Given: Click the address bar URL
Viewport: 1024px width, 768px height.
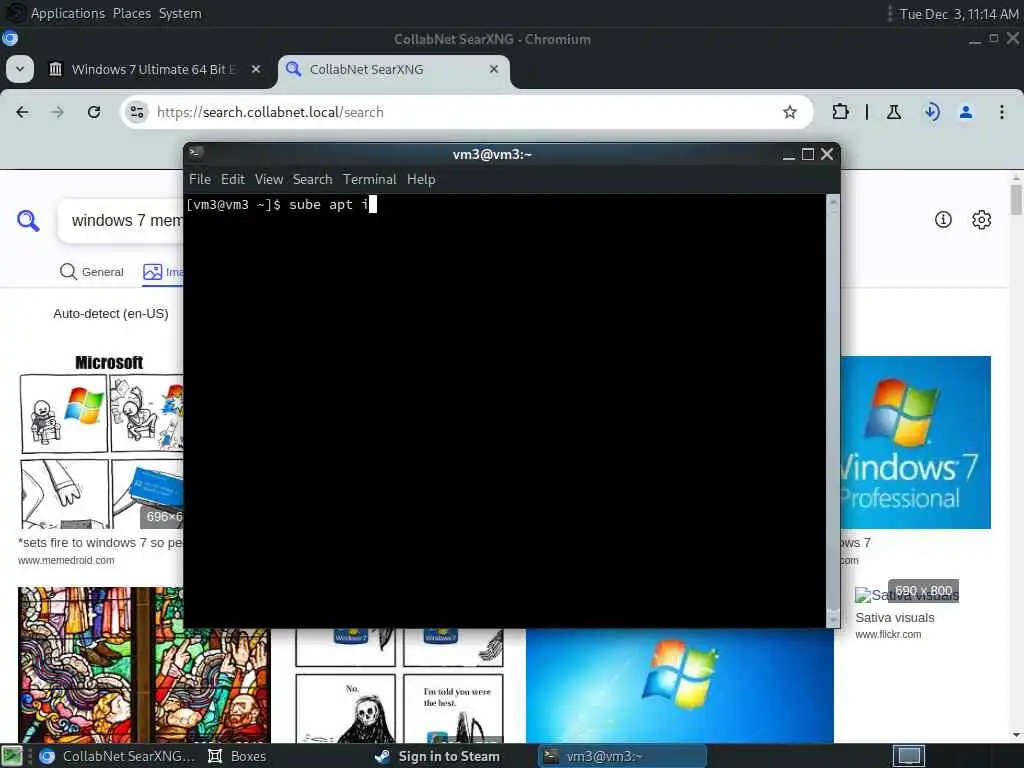Looking at the screenshot, I should (270, 112).
